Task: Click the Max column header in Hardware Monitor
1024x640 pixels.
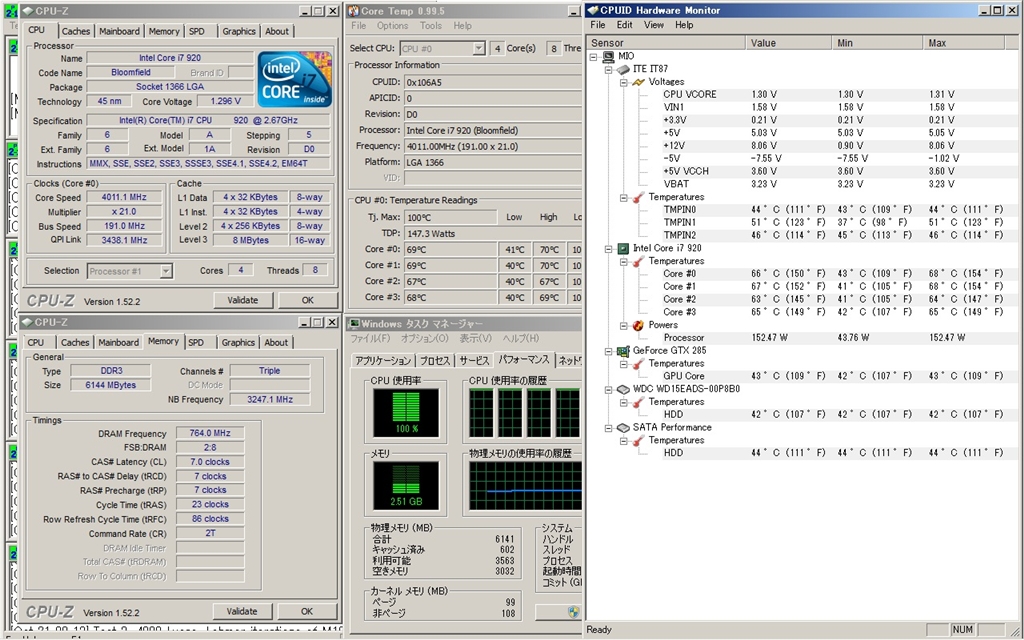Action: point(963,43)
